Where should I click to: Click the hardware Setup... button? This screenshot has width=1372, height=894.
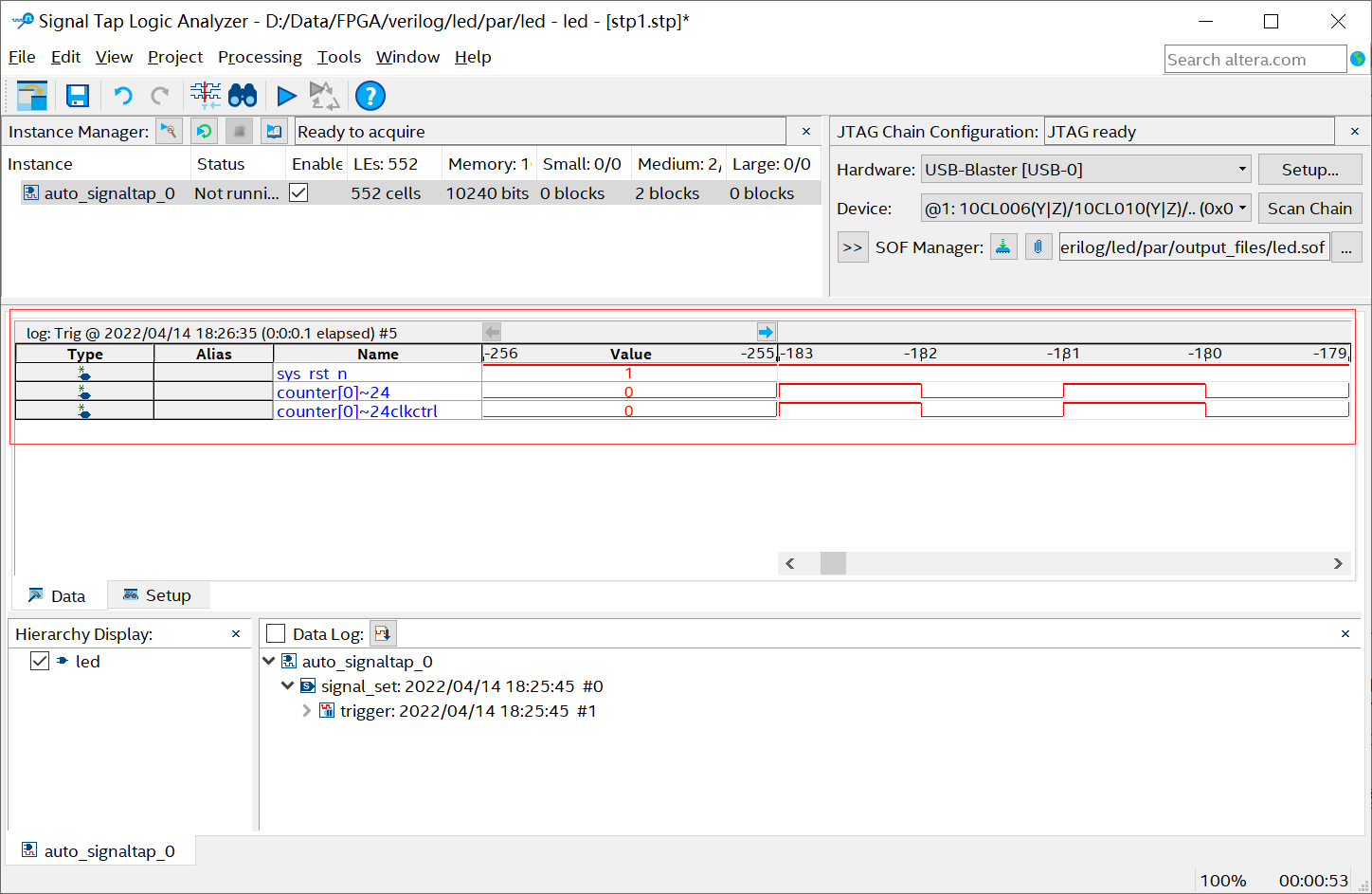1310,170
